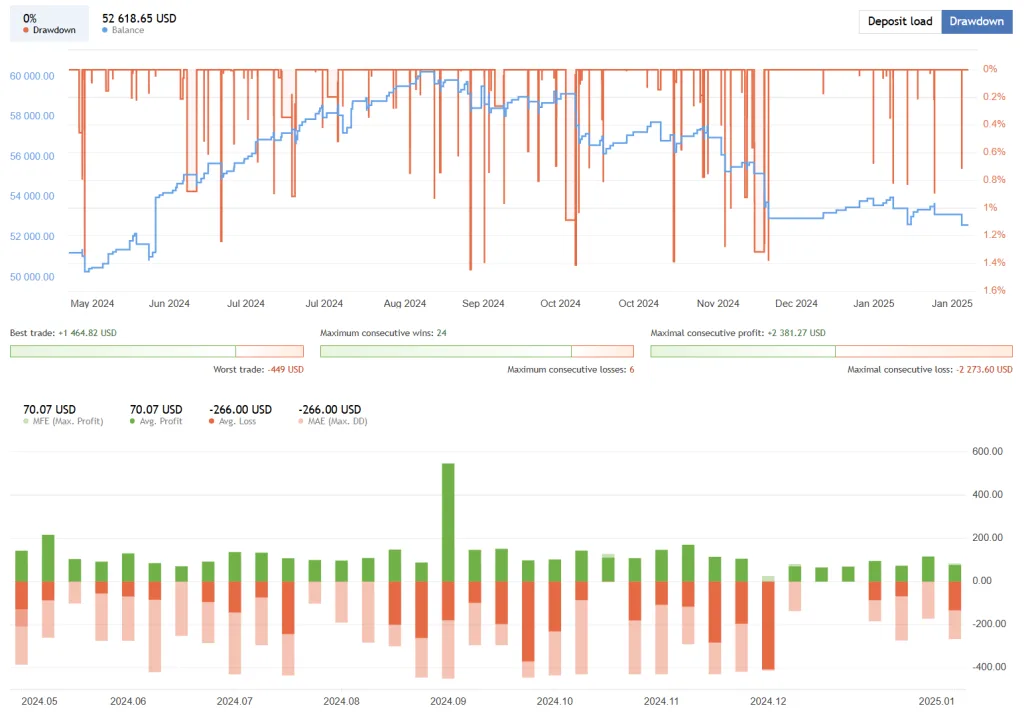The width and height of the screenshot is (1024, 712).
Task: Click the best trade progress bar
Action: tap(155, 351)
